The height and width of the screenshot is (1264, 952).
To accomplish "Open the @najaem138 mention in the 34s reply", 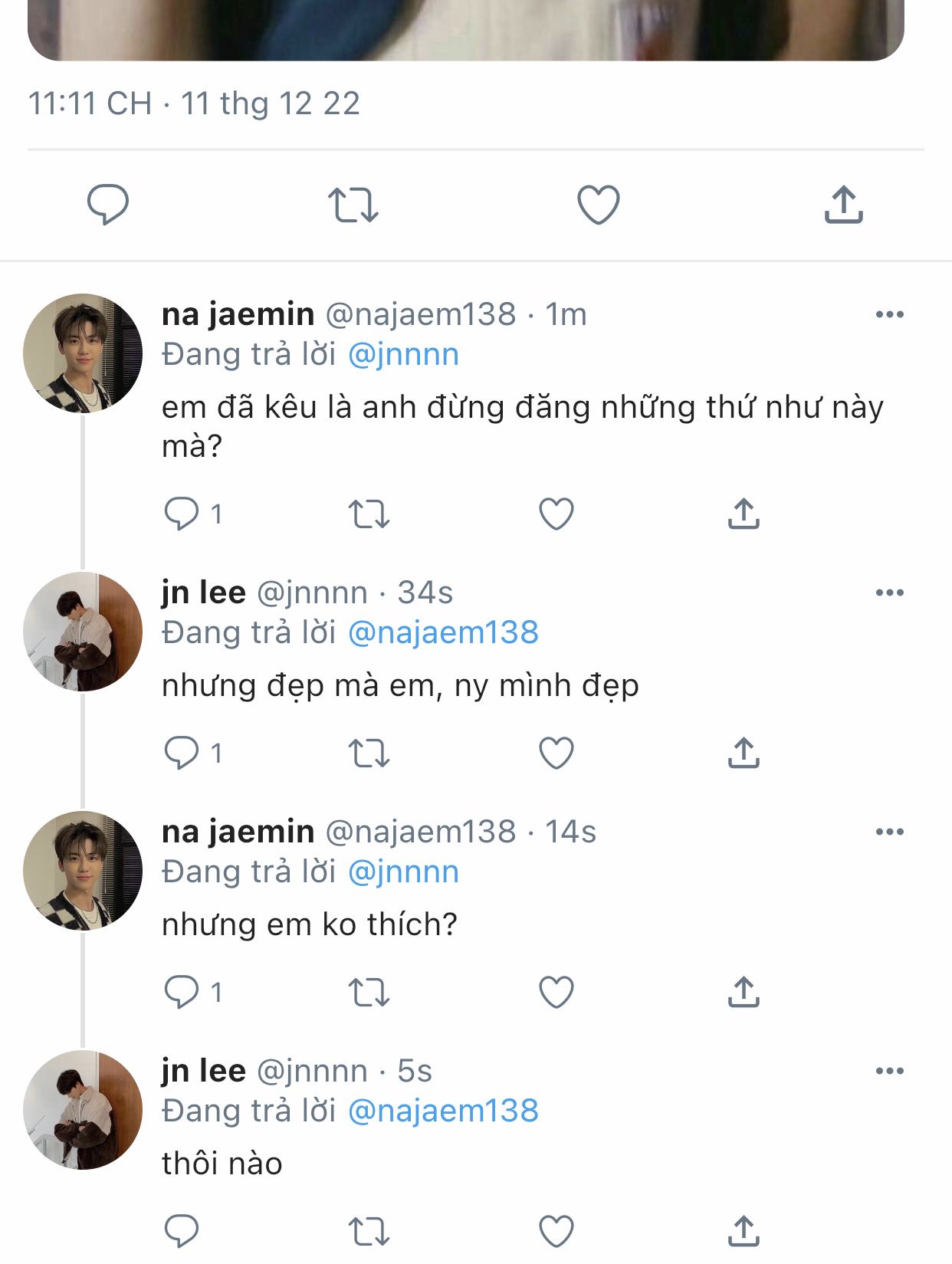I will click(443, 633).
